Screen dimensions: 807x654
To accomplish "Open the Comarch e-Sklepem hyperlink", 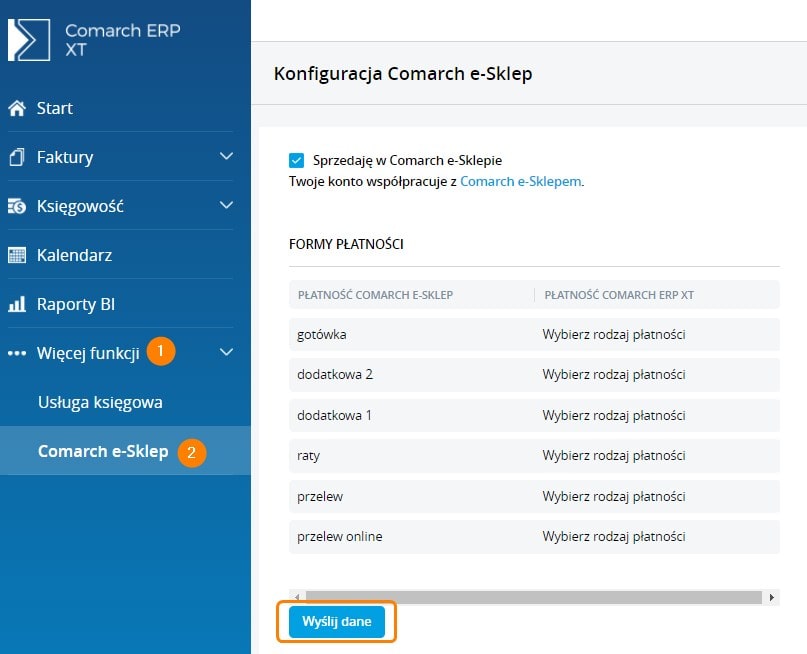I will (520, 182).
